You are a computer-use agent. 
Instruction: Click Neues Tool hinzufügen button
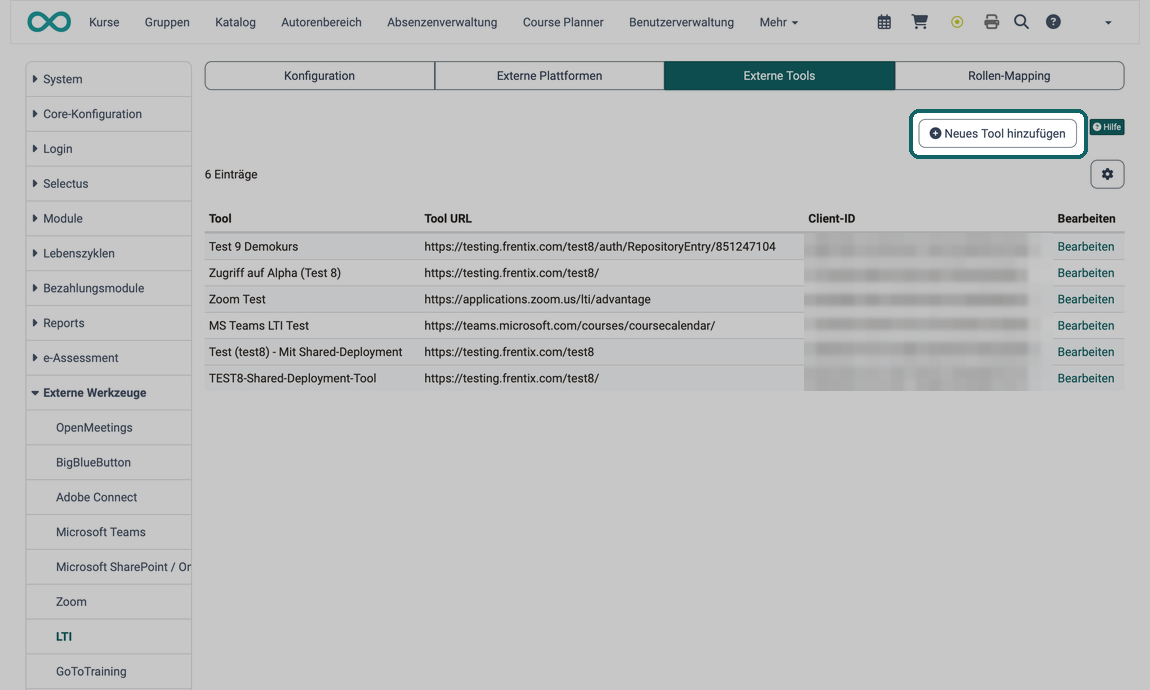(x=997, y=133)
